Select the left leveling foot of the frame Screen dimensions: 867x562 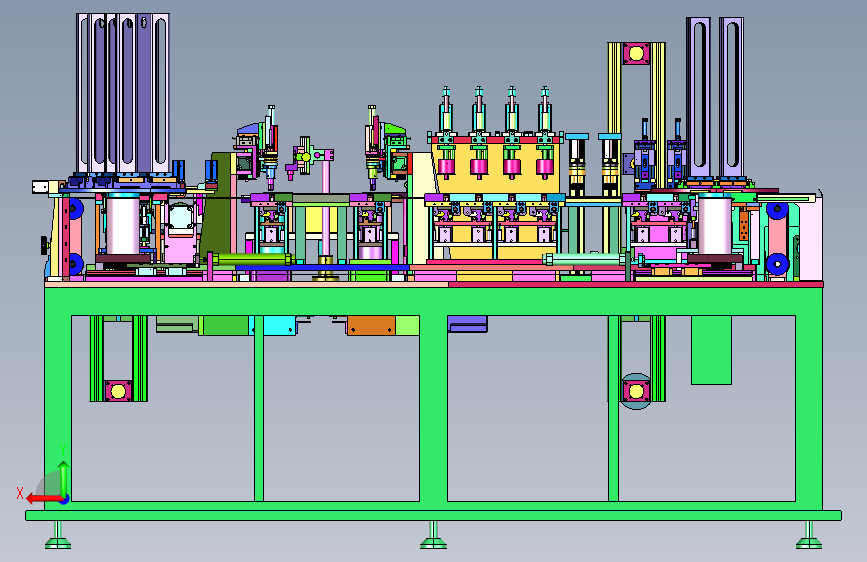[x=58, y=535]
